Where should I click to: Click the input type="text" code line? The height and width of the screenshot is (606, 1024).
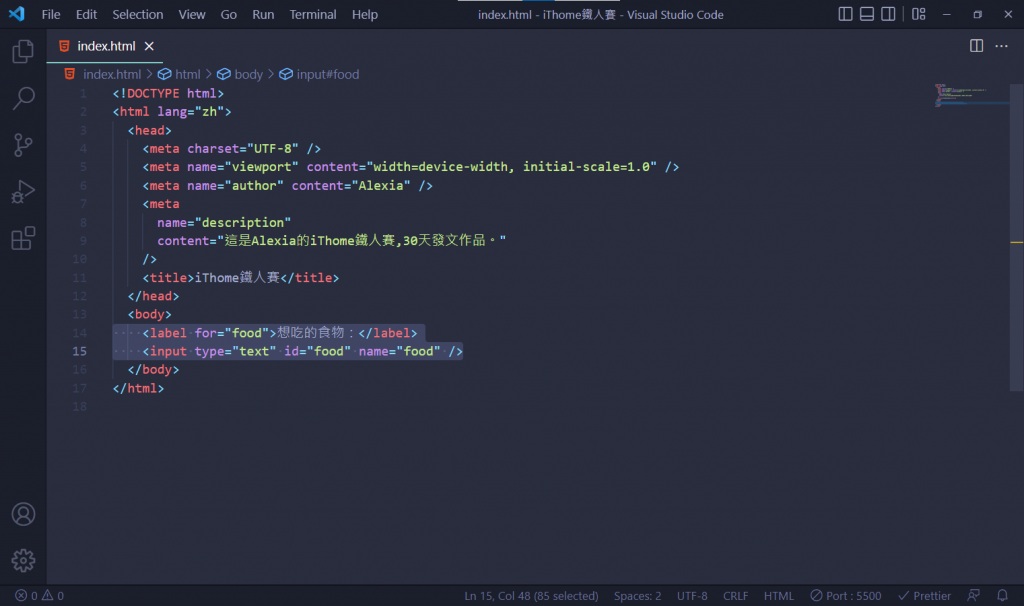click(x=302, y=351)
